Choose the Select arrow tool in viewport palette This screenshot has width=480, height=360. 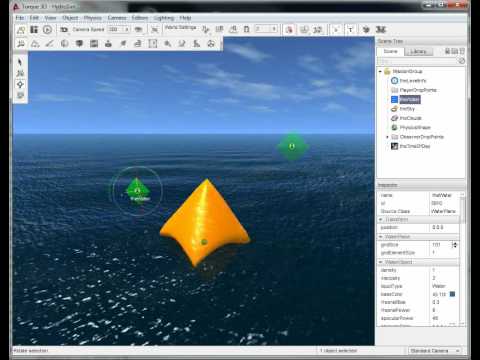pos(20,62)
